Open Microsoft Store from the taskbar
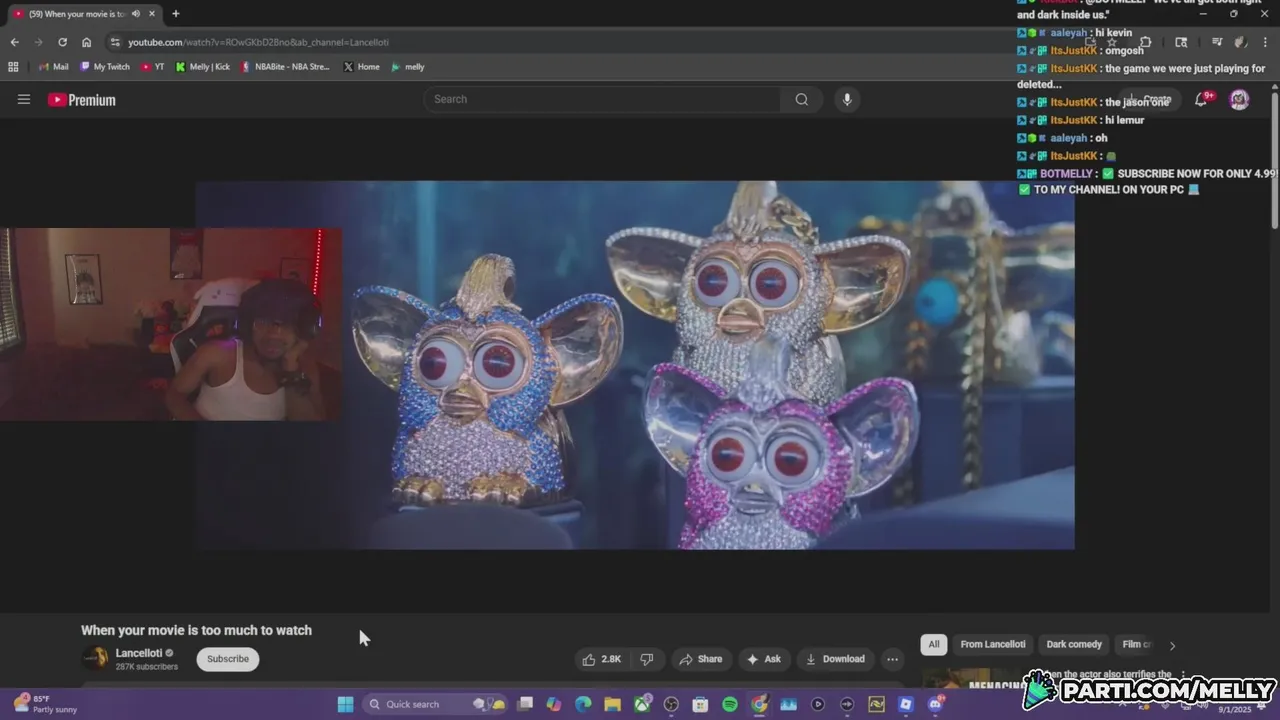Screen dimensions: 1280x720 pos(701,704)
